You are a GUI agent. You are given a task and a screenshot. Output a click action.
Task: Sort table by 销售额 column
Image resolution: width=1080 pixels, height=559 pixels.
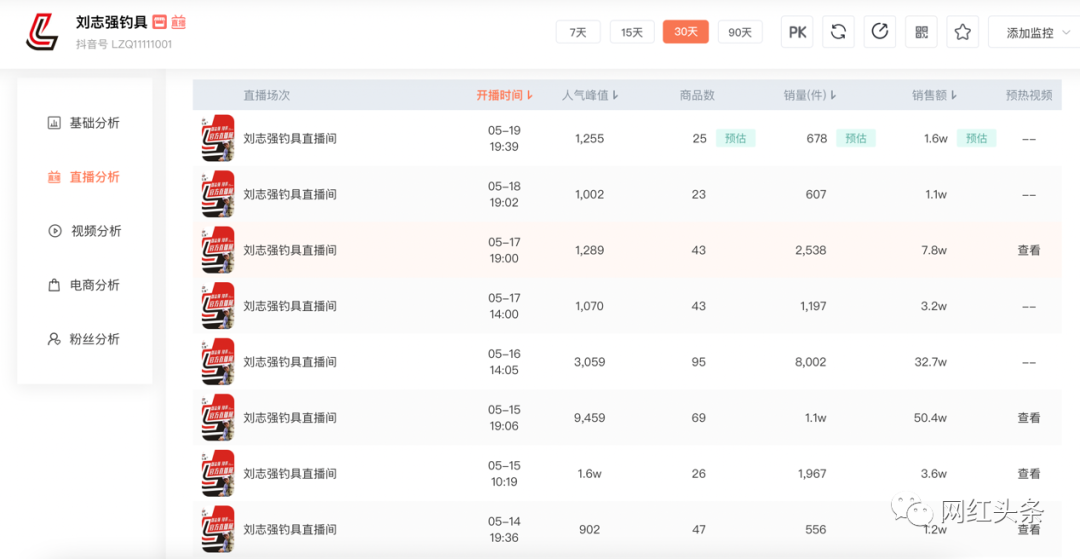click(x=934, y=95)
